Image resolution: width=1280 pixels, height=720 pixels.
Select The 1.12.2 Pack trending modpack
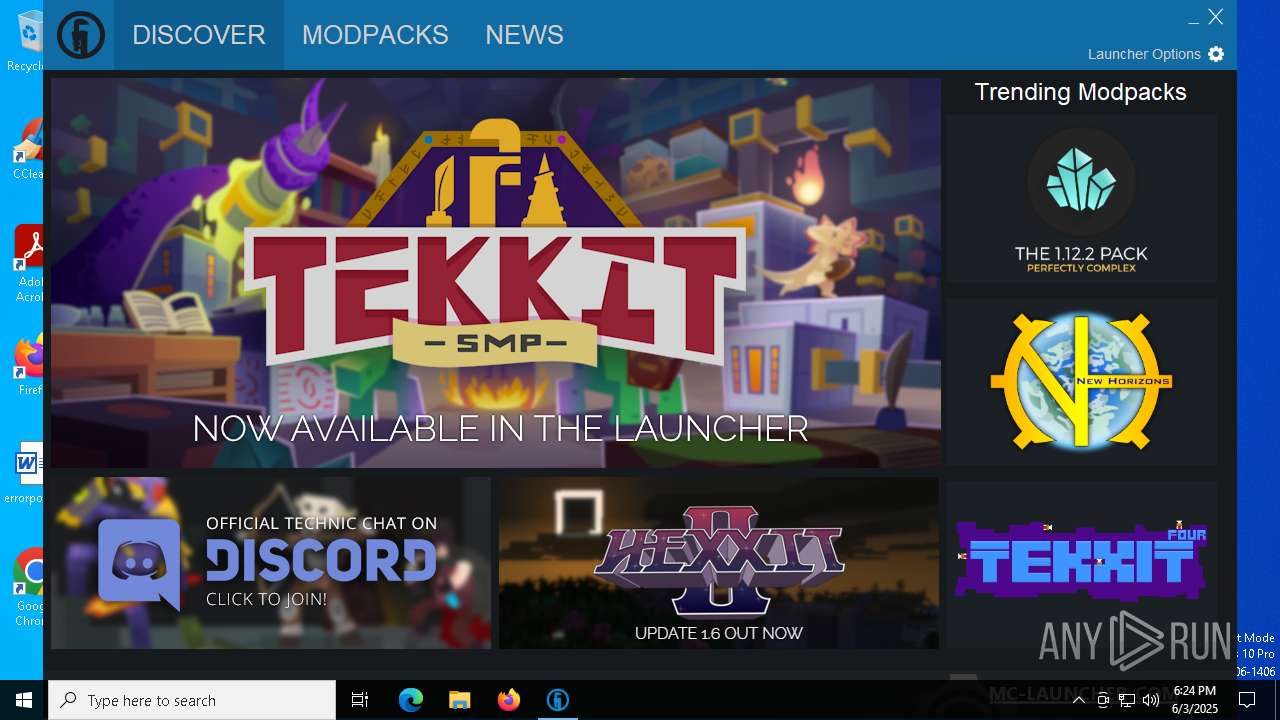[1081, 199]
